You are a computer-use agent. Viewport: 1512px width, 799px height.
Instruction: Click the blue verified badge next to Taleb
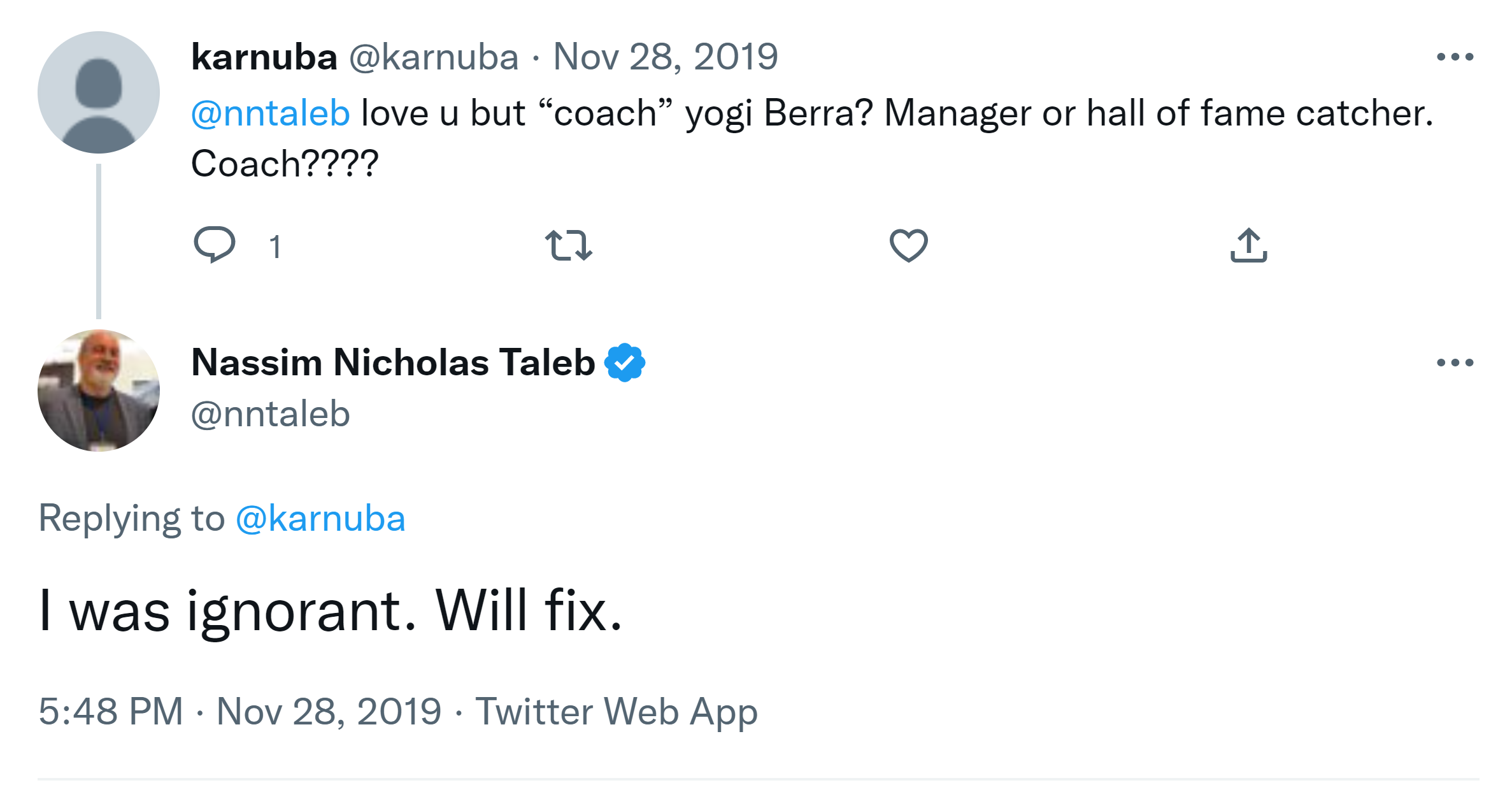(x=625, y=363)
